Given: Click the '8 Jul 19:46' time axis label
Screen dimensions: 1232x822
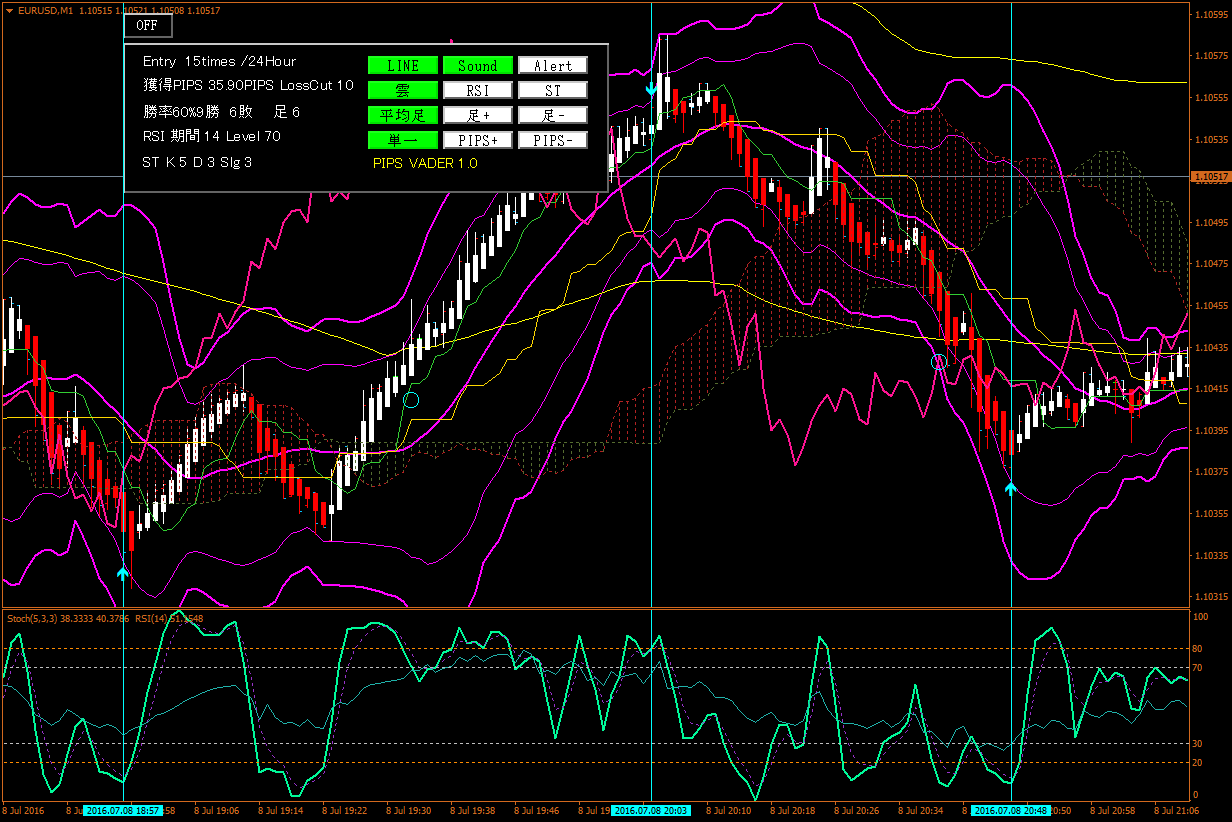Looking at the screenshot, I should coord(538,810).
